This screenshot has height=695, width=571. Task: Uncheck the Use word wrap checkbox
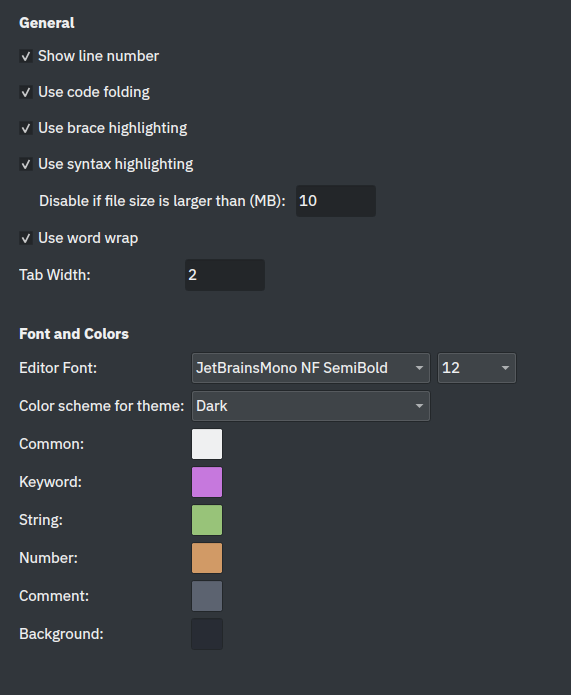26,238
